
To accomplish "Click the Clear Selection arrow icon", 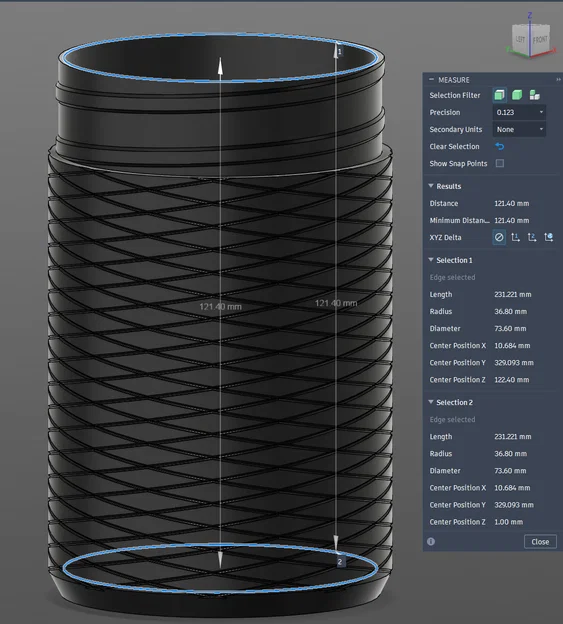I will (499, 146).
